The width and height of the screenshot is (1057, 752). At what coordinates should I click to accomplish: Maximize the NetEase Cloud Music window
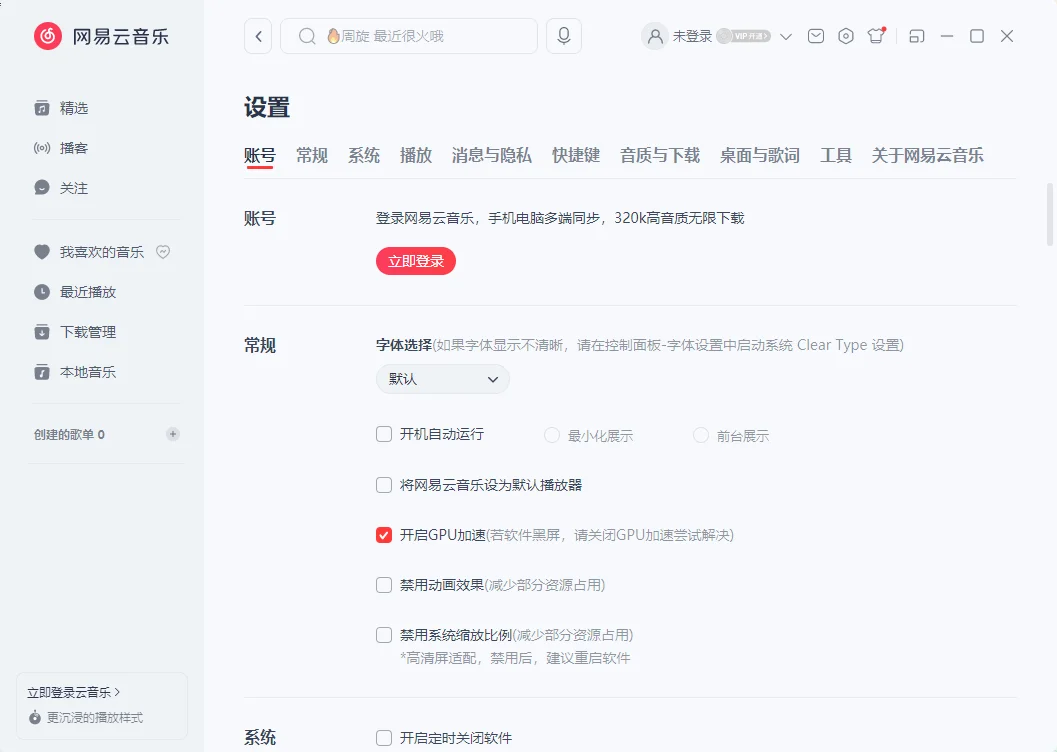977,36
